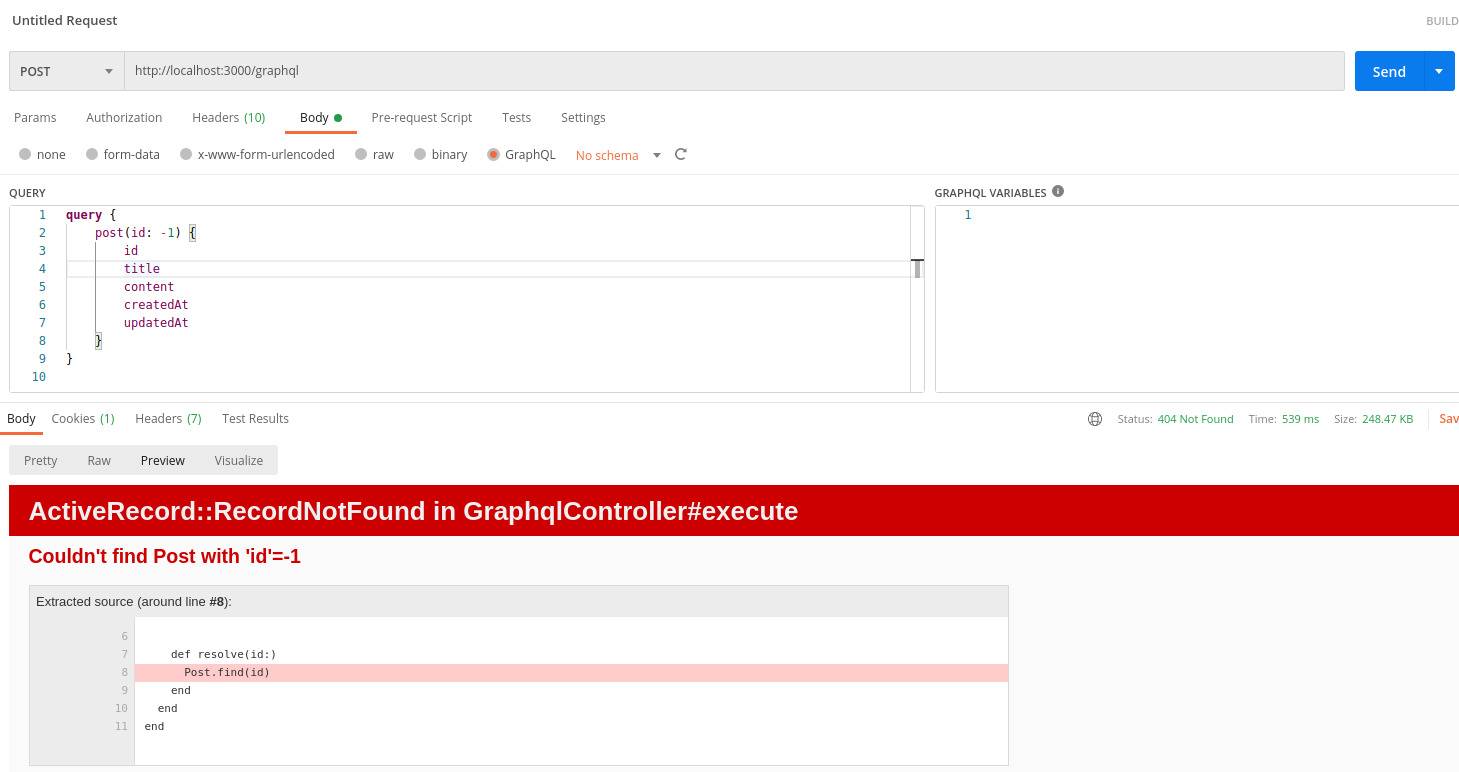Image resolution: width=1459 pixels, height=772 pixels.
Task: Click the refresh schema icon
Action: click(x=681, y=154)
